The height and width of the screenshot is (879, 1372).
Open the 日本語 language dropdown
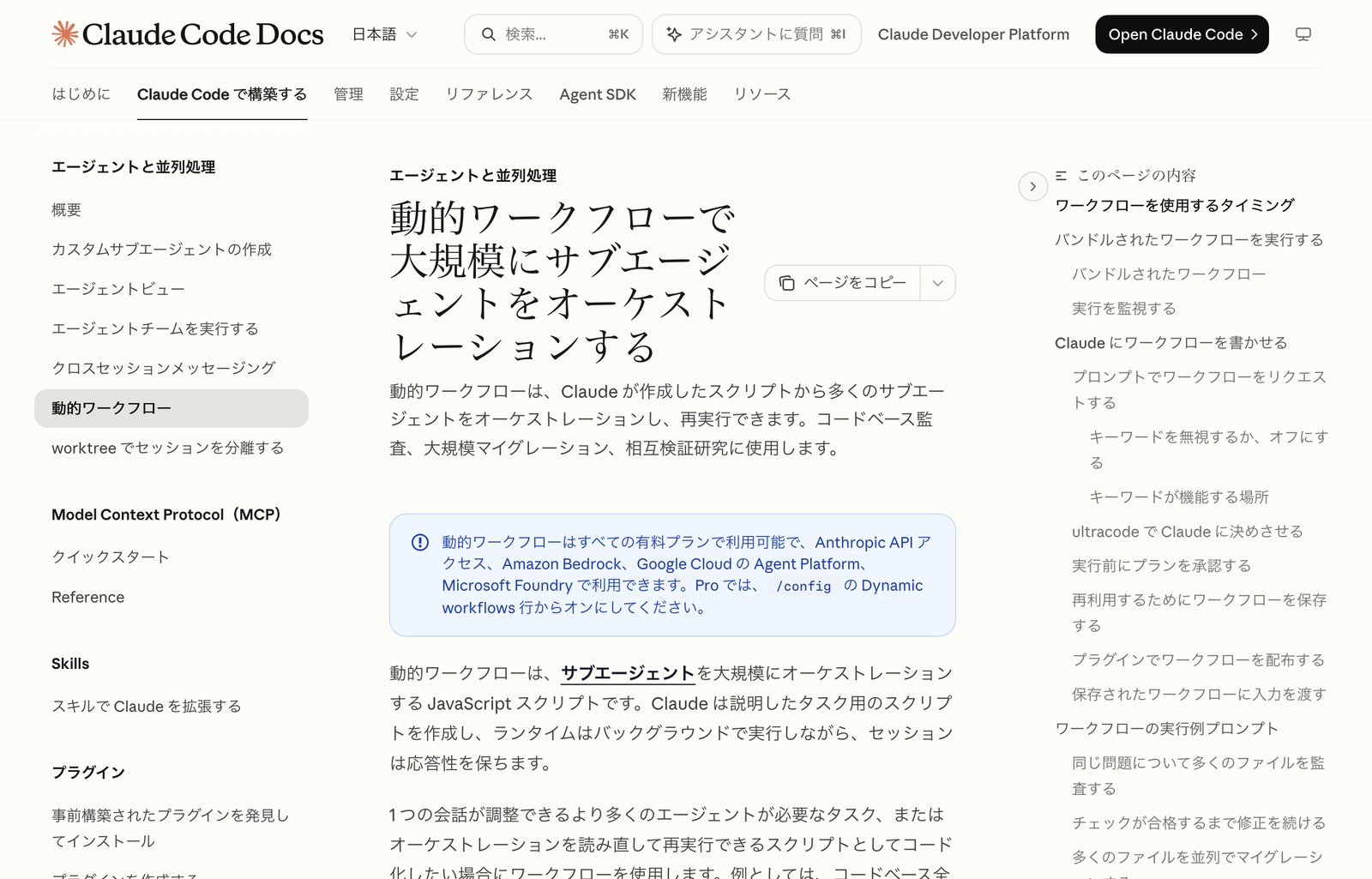coord(385,34)
